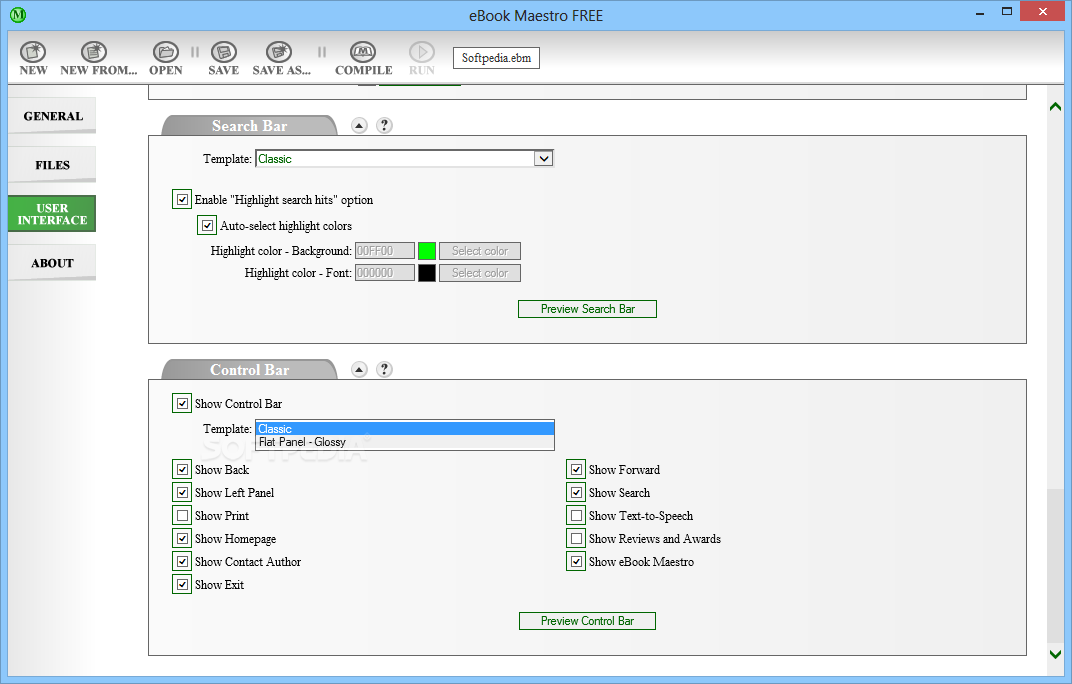Click the 000000 font color field

coord(384,273)
